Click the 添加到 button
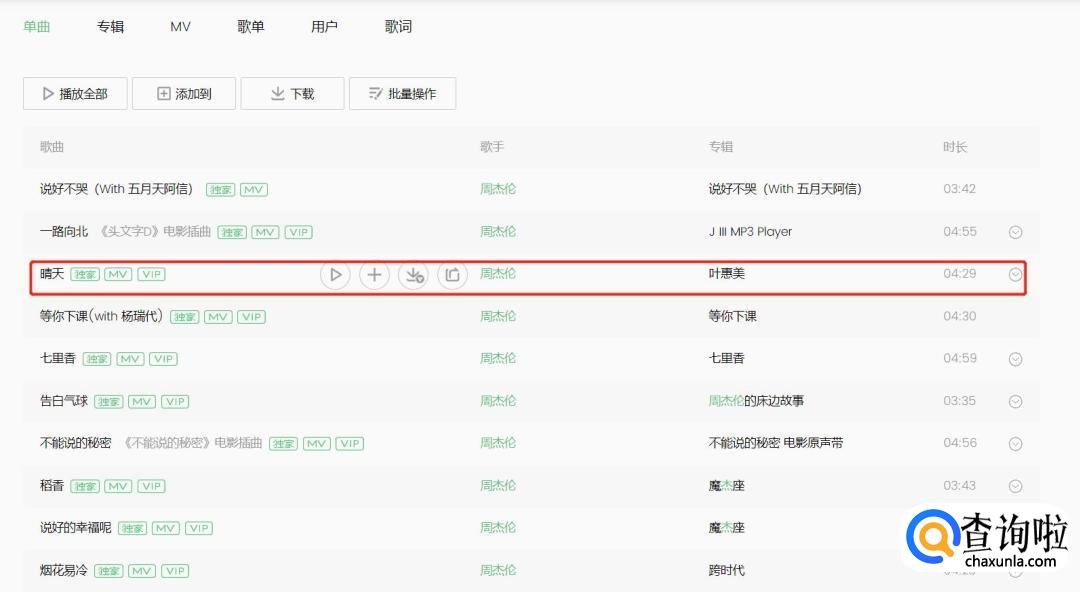Image resolution: width=1080 pixels, height=592 pixels. (184, 94)
